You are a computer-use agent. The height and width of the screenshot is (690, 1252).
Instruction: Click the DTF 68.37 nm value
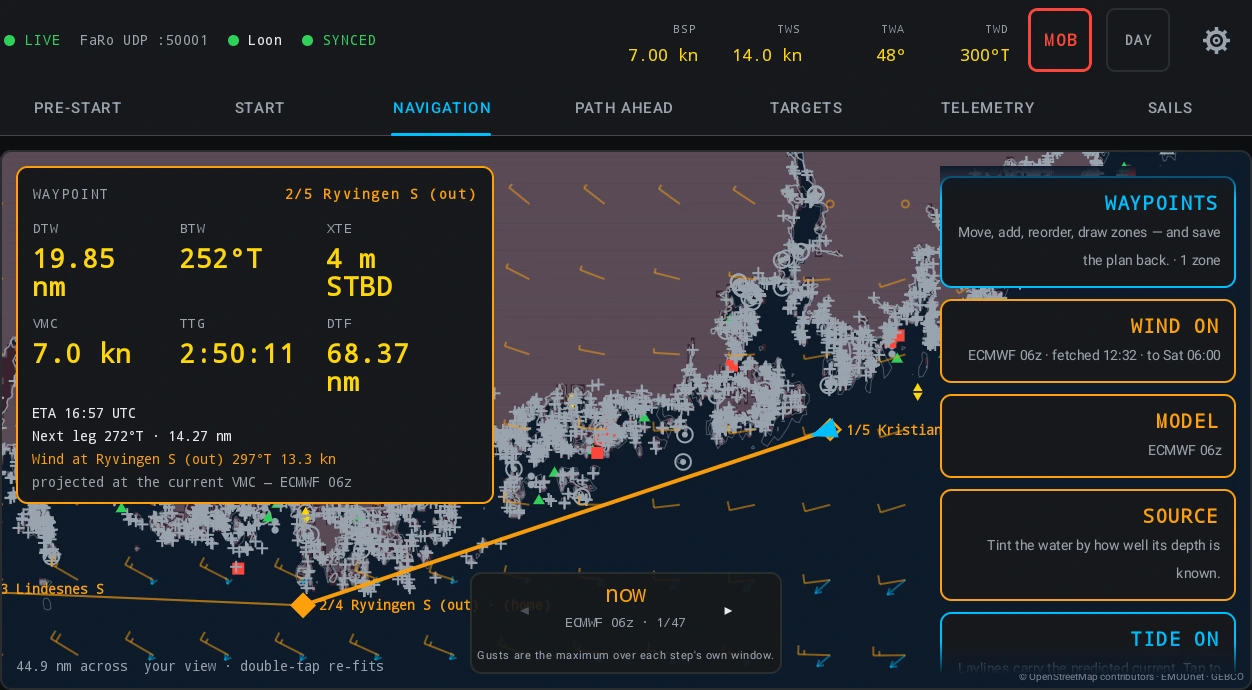tap(368, 368)
